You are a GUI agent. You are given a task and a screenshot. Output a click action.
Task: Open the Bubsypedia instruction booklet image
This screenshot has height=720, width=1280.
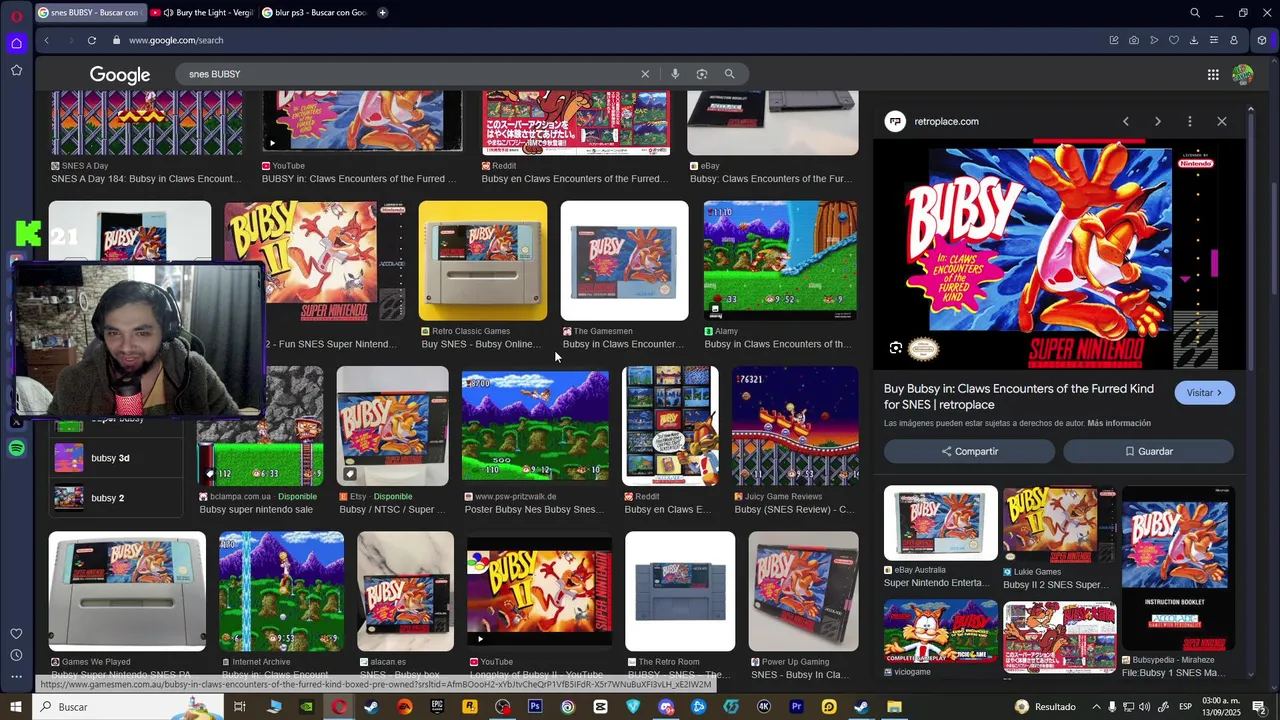pos(1178,568)
